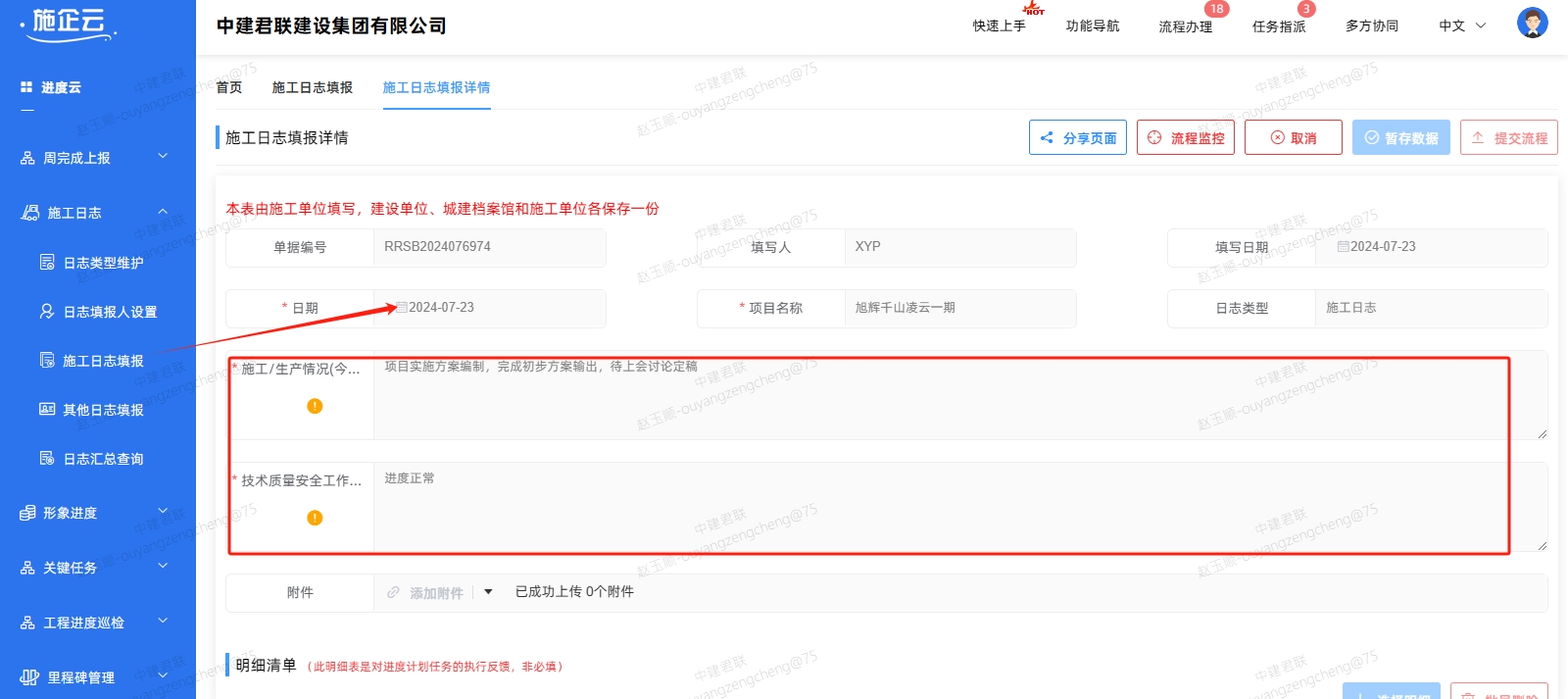Image resolution: width=1568 pixels, height=699 pixels.
Task: Switch to the 施工日志填报 tab
Action: coord(312,87)
